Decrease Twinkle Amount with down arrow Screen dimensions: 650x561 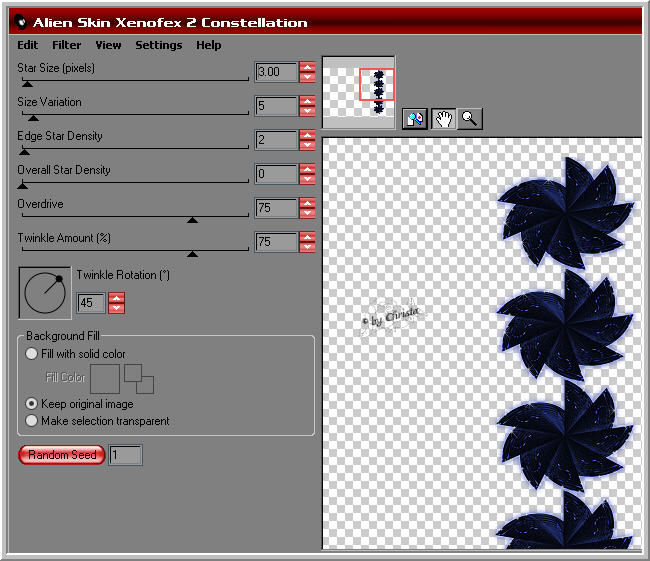(307, 247)
